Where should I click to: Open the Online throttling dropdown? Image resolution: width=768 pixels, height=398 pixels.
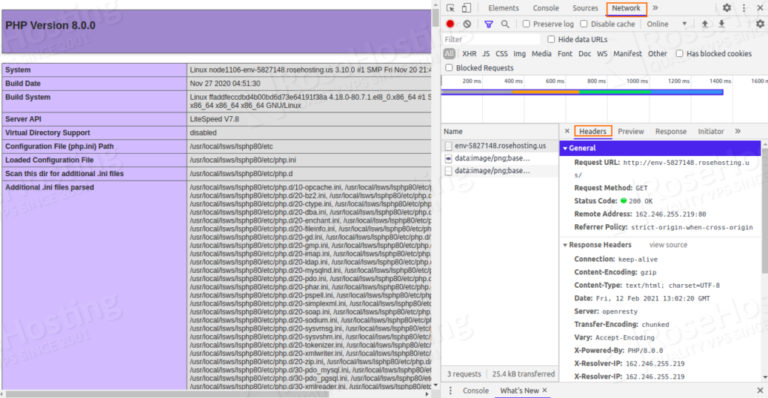tap(666, 24)
